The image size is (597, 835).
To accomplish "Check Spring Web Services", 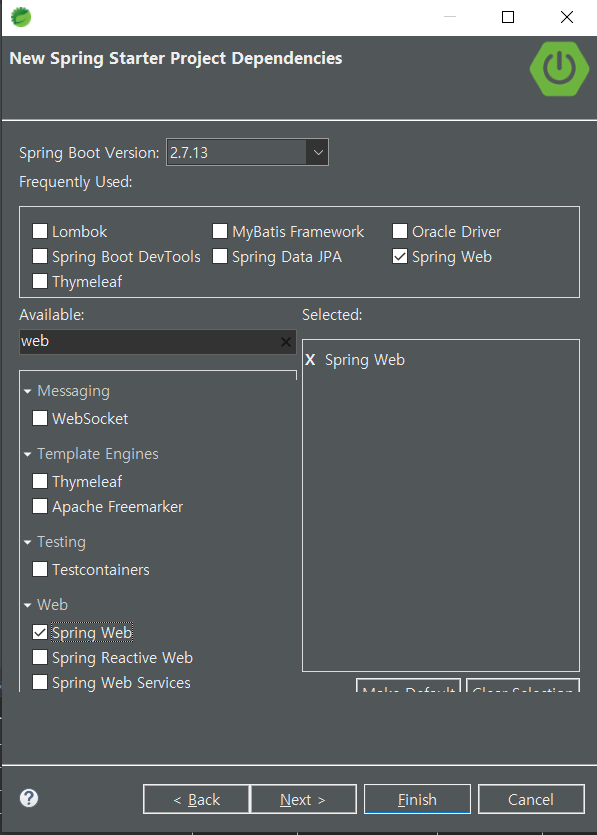I will tap(40, 682).
